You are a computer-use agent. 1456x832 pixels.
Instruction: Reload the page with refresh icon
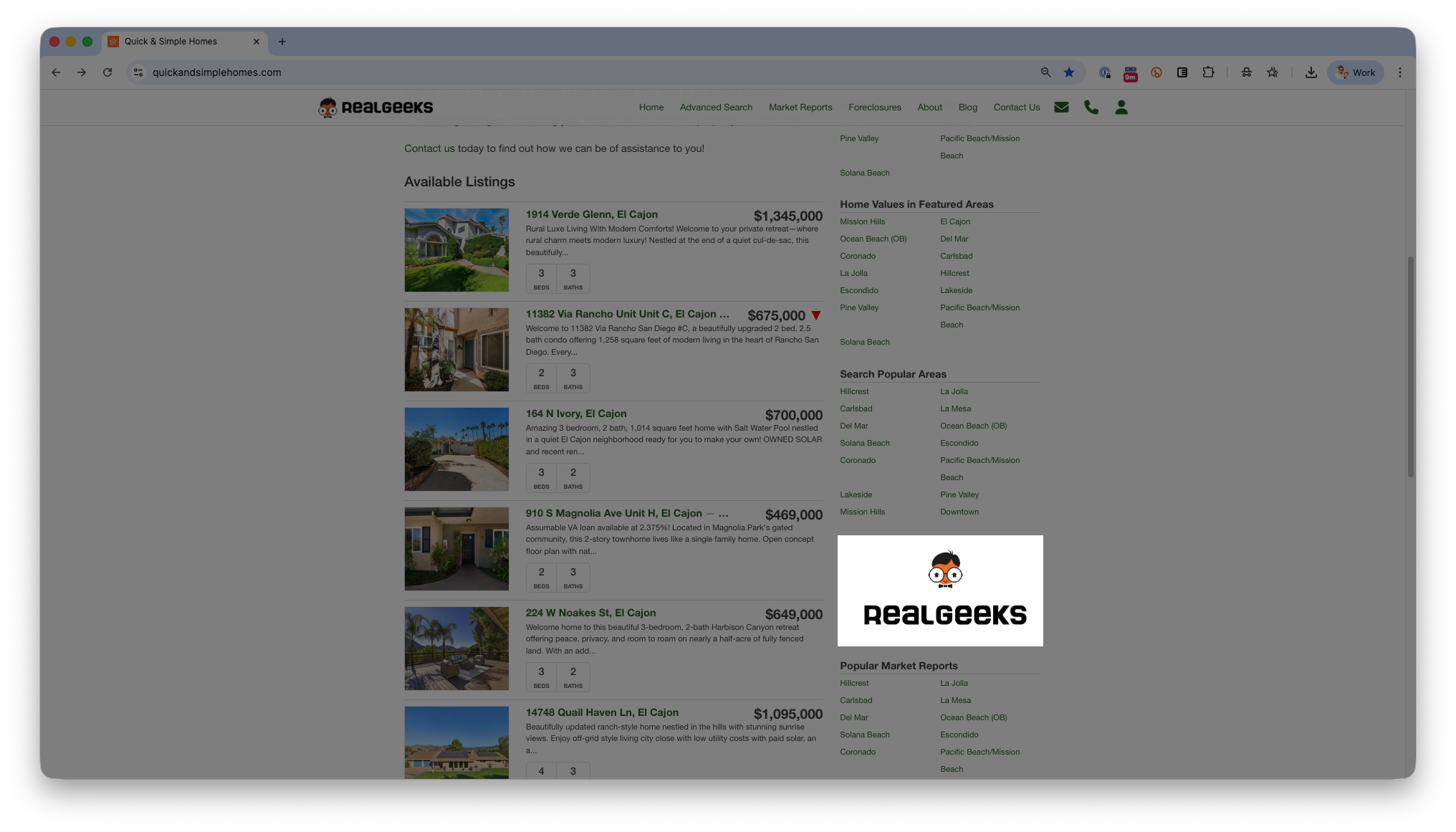[x=107, y=72]
